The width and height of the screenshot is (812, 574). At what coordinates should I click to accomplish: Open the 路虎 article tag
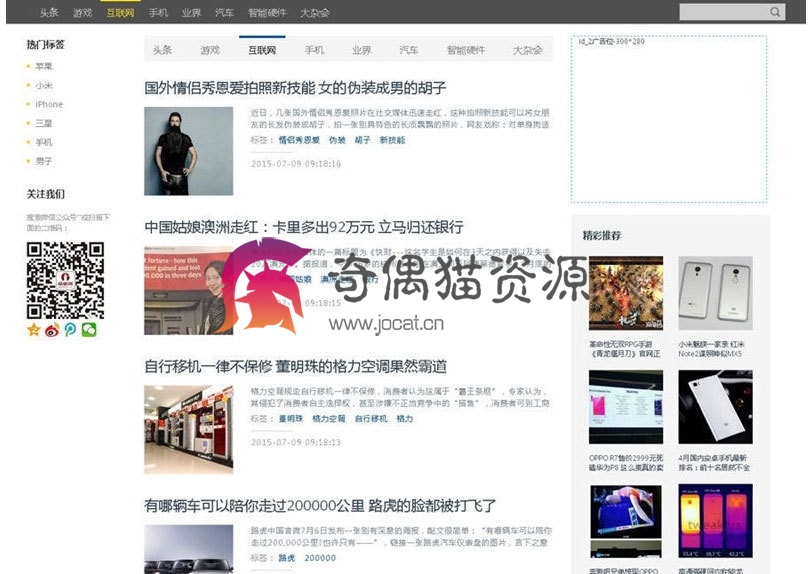tap(287, 558)
